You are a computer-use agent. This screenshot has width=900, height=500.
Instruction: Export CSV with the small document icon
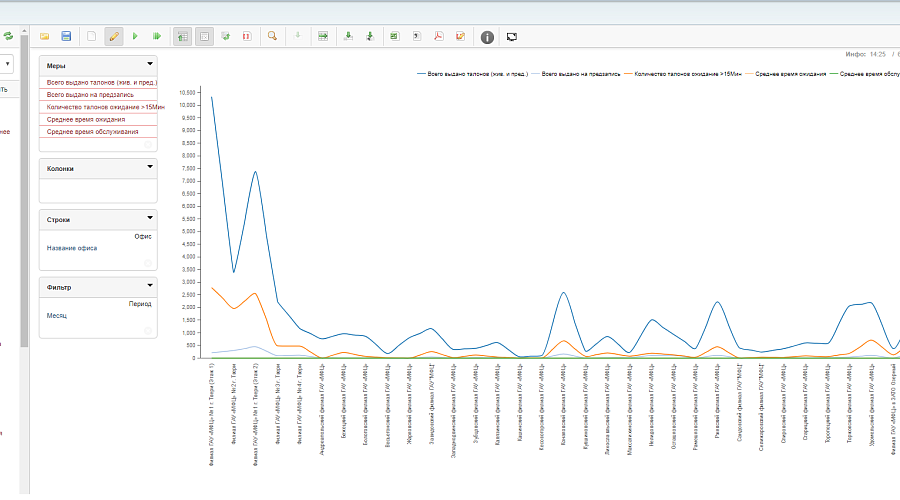pos(417,36)
